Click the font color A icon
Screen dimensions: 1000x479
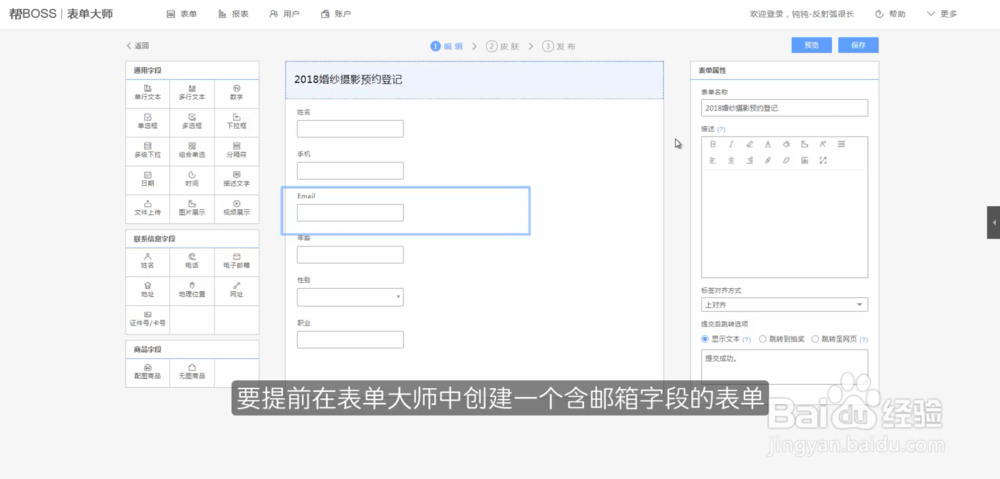coord(768,144)
